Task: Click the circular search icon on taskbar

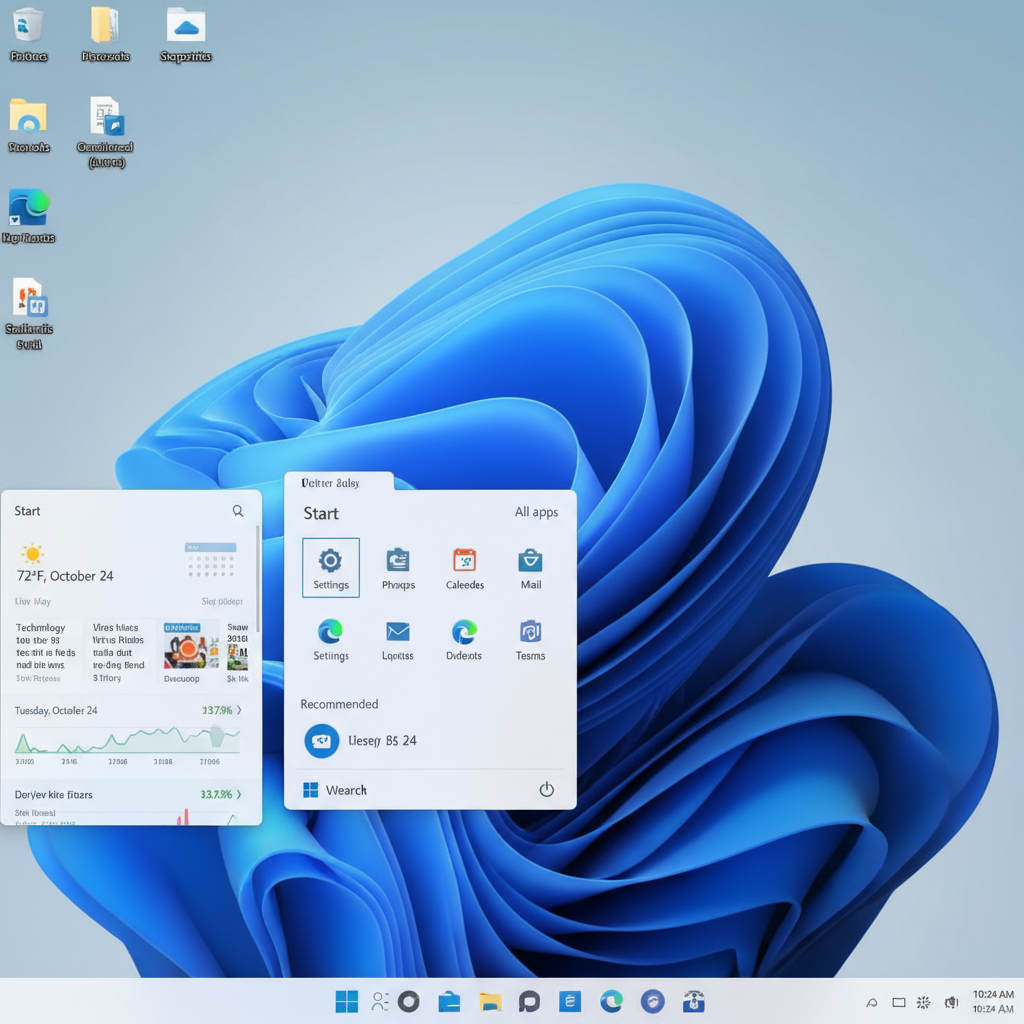Action: pos(409,1001)
